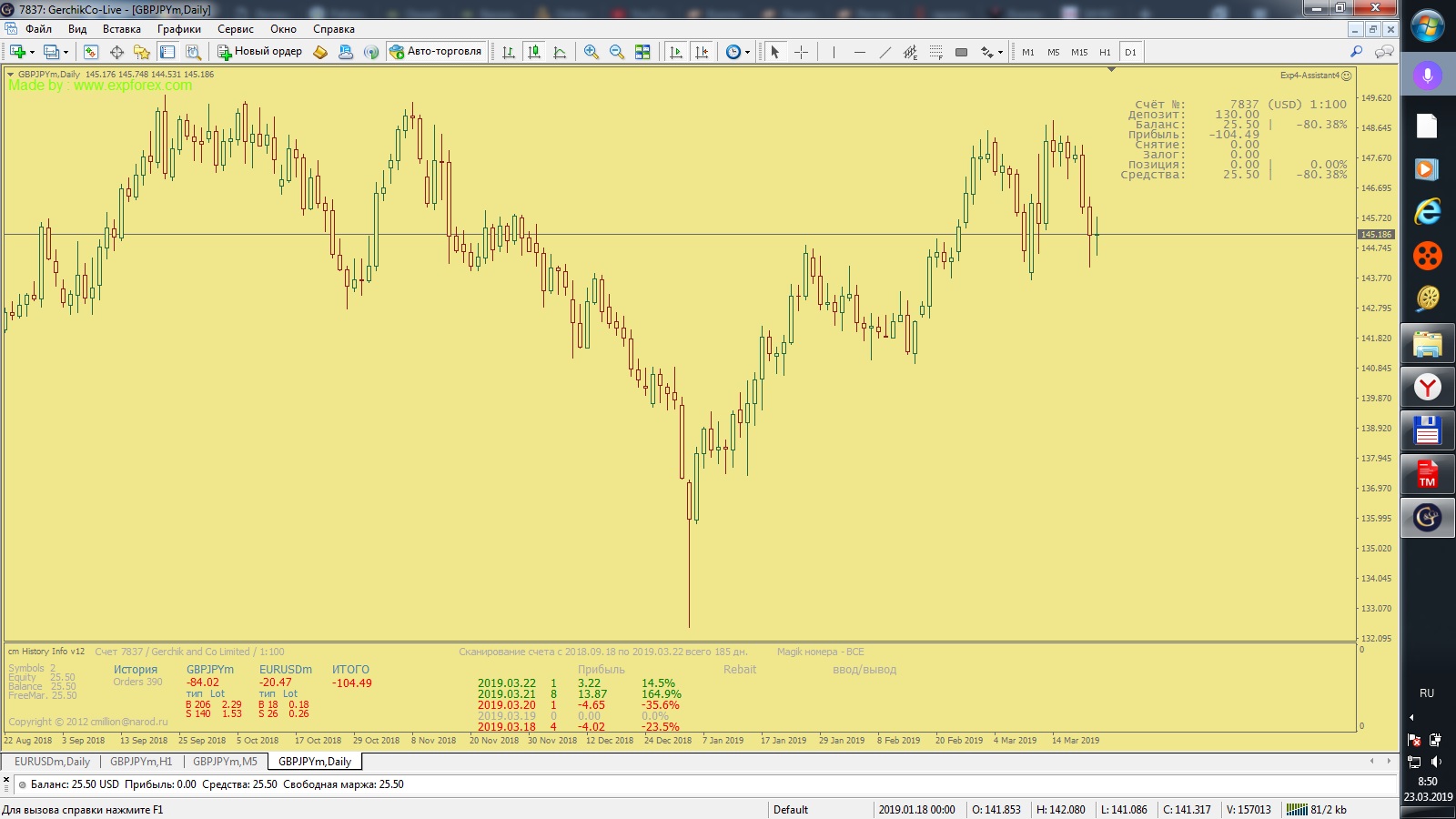Image resolution: width=1456 pixels, height=819 pixels.
Task: Click the Default profile in status bar
Action: click(x=791, y=810)
